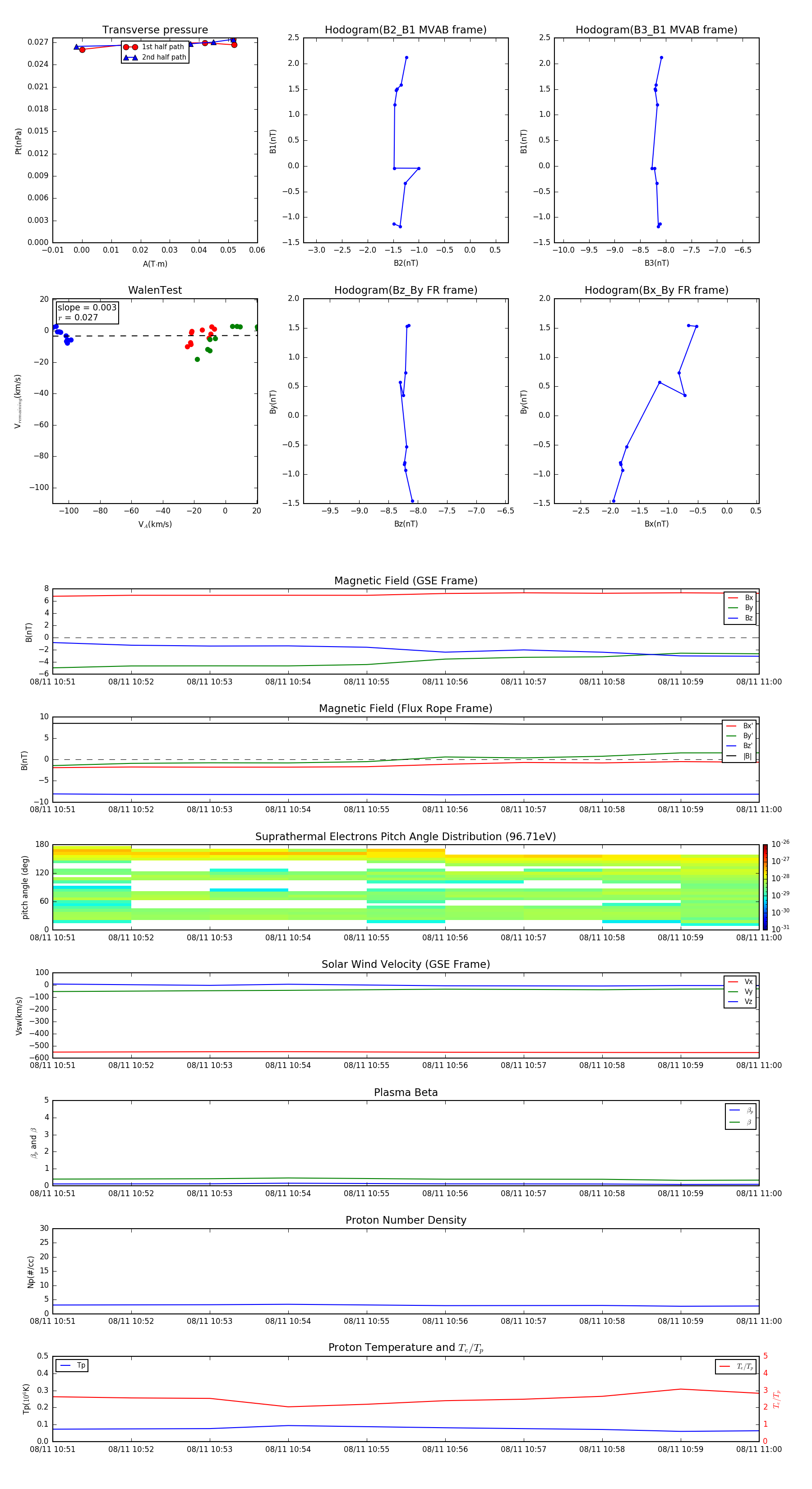This screenshot has height=1489, width=812.
Task: Click the 'Np(#/cc)' axis label
Action: (31, 1272)
